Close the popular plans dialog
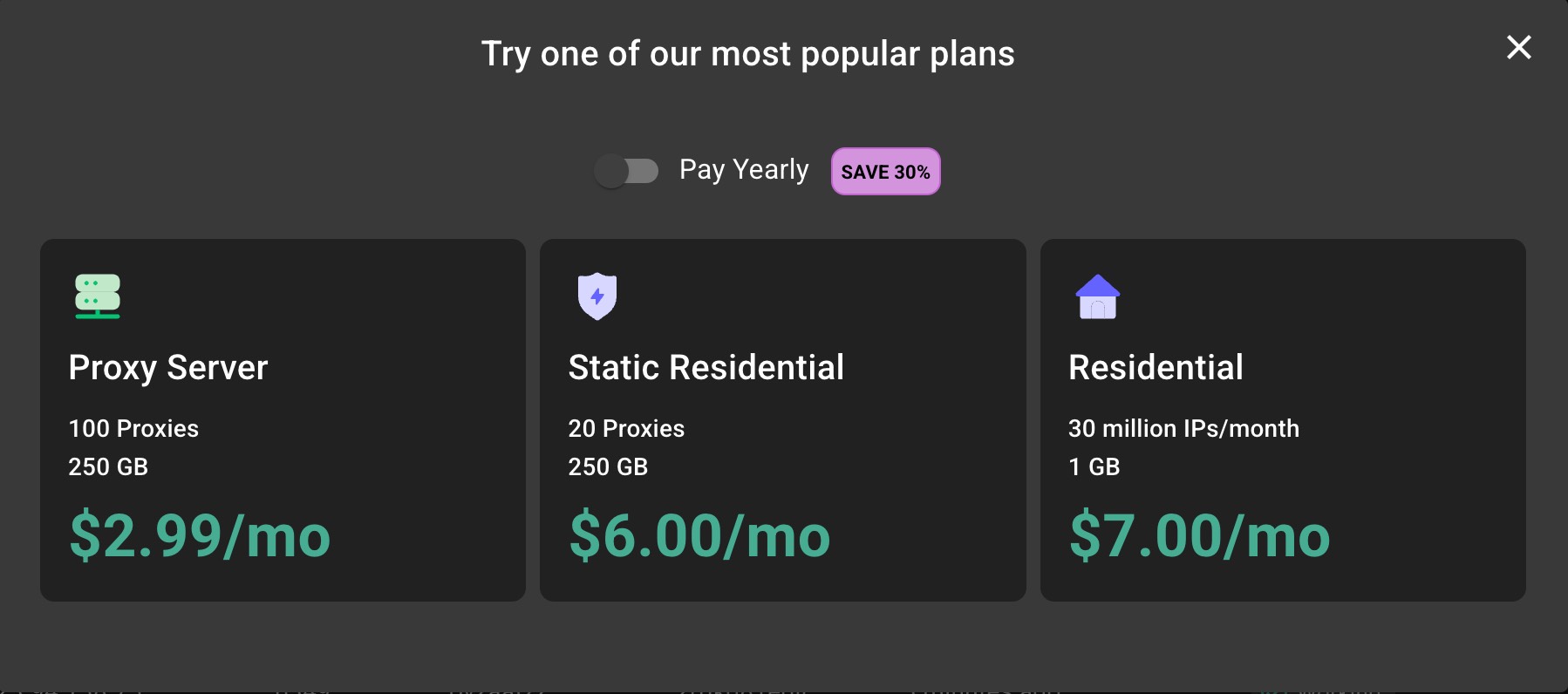Viewport: 1568px width, 694px height. [1519, 47]
